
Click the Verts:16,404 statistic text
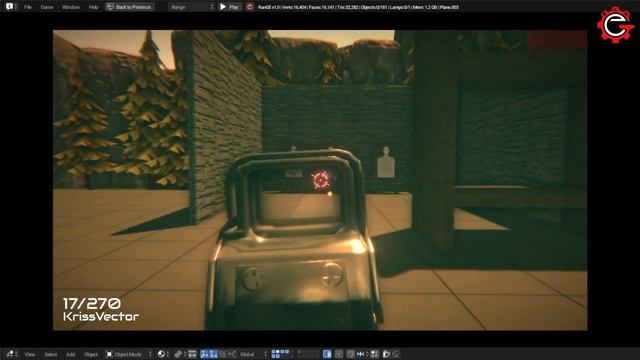point(294,7)
